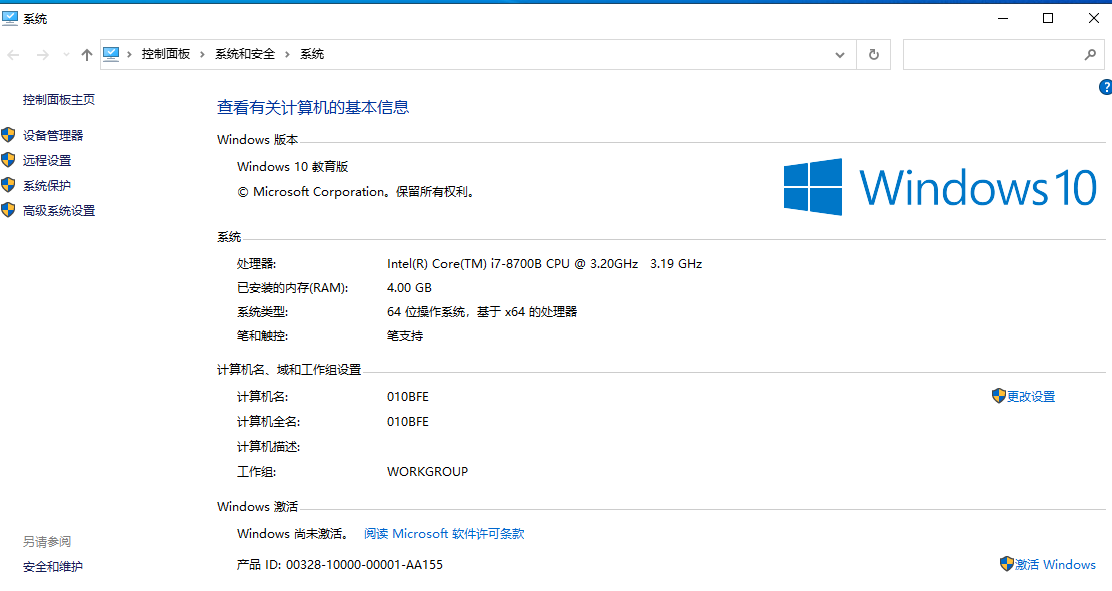Open 高级系统设置 from the sidebar
Viewport: 1112px width, 591px height.
click(x=59, y=211)
